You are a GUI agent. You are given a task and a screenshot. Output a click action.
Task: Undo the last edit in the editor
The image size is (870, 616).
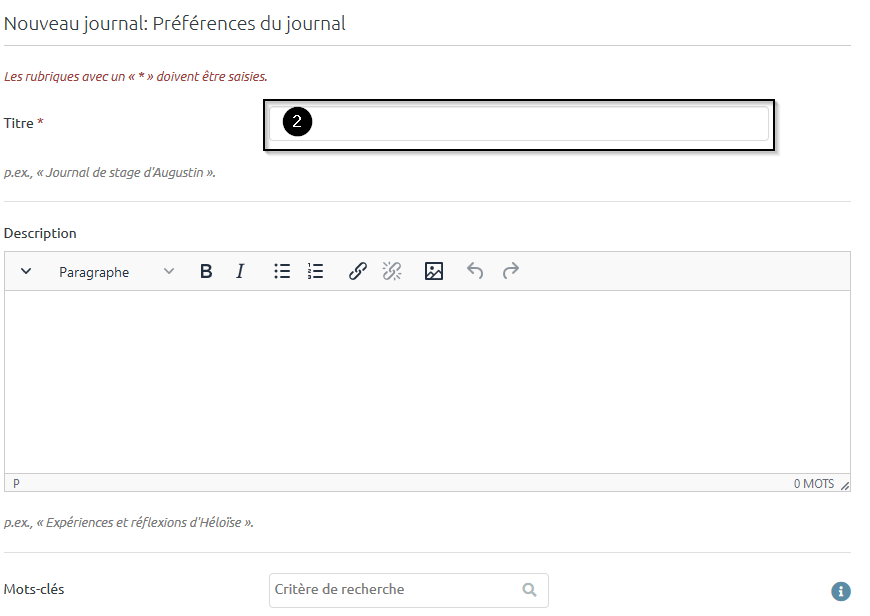pyautogui.click(x=475, y=271)
